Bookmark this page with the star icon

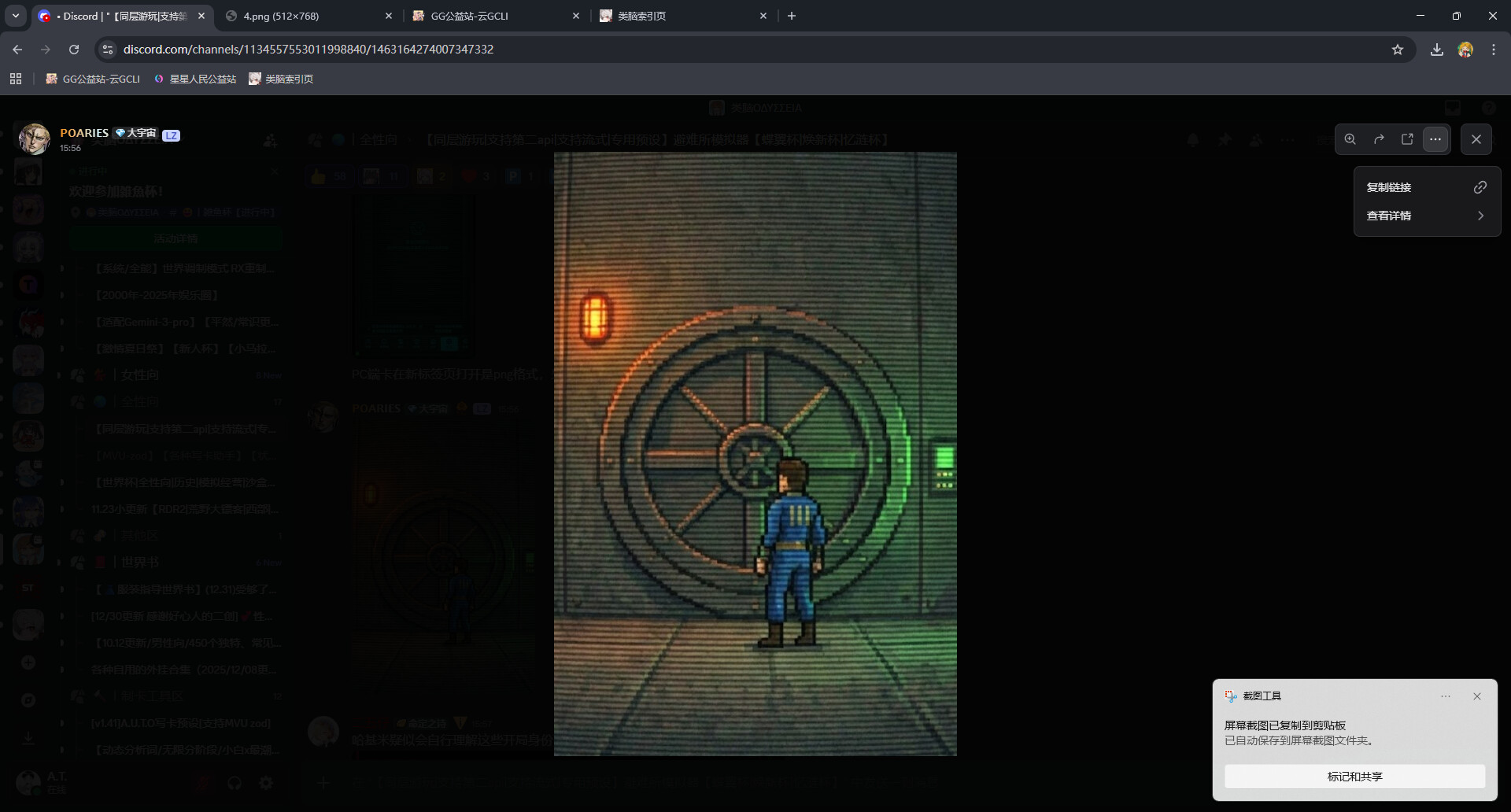pyautogui.click(x=1398, y=50)
